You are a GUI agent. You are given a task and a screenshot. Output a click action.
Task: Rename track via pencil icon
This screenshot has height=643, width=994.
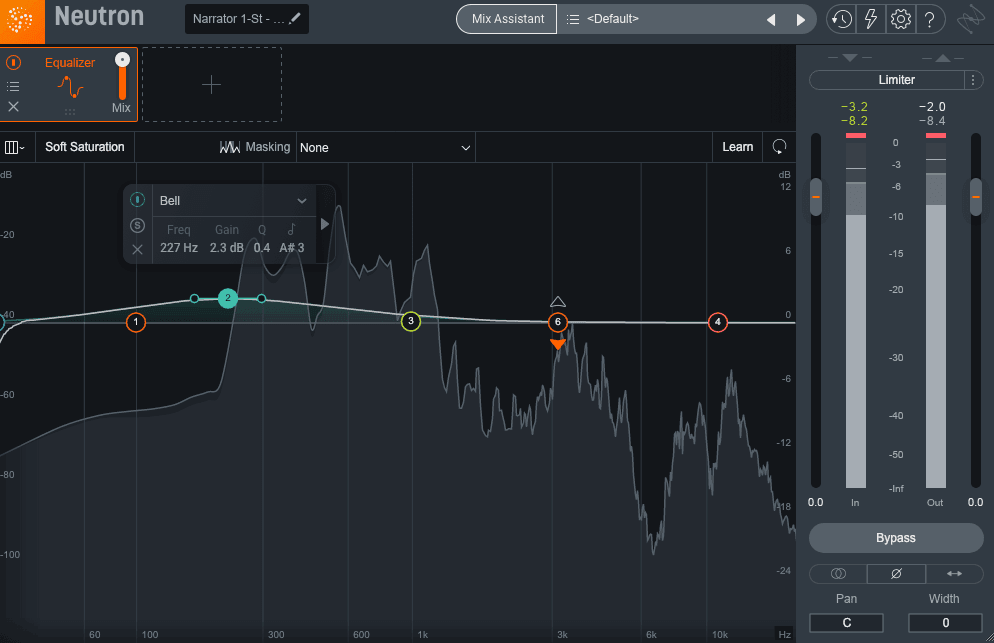point(295,18)
